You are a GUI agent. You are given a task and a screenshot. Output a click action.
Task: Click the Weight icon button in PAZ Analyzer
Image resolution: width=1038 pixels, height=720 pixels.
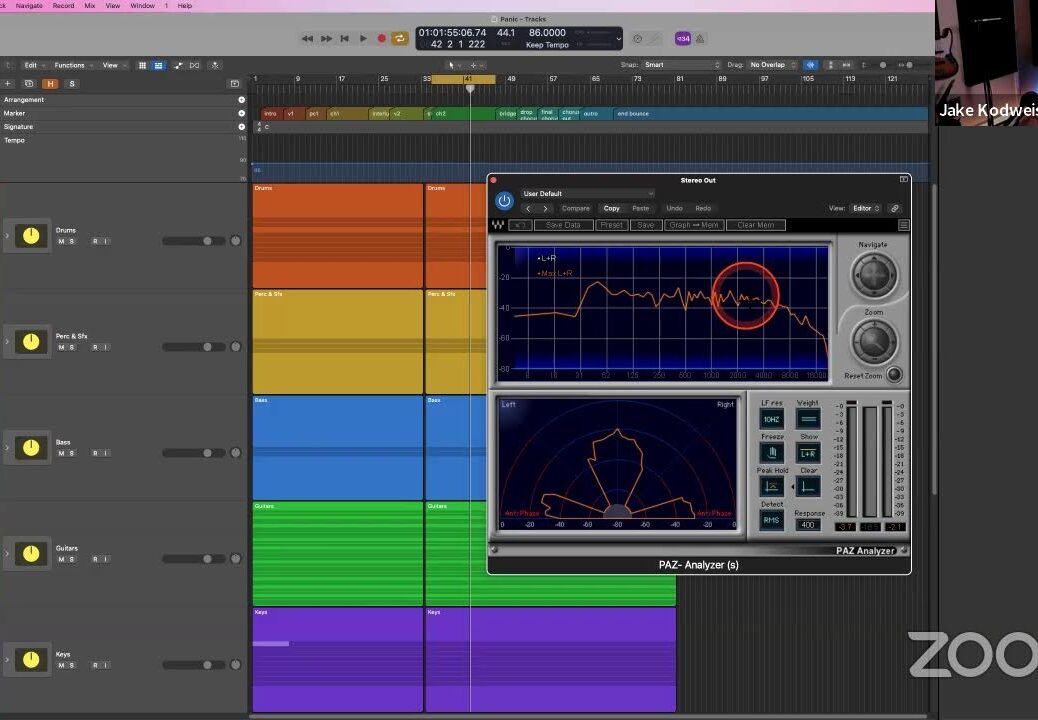coord(808,419)
